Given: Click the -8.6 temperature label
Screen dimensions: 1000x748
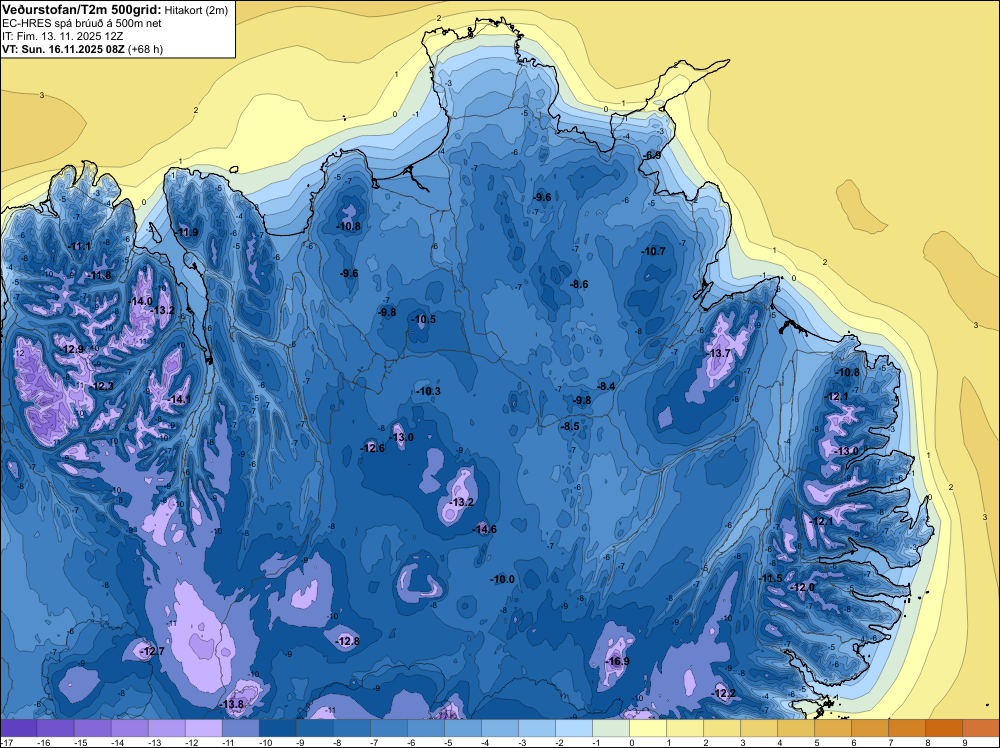Looking at the screenshot, I should click(x=578, y=284).
